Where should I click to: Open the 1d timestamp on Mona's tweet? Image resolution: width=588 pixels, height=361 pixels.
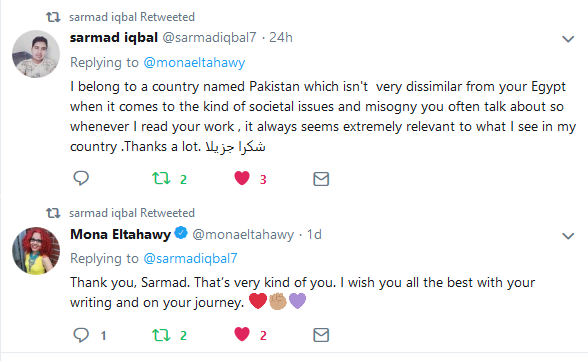tap(314, 234)
